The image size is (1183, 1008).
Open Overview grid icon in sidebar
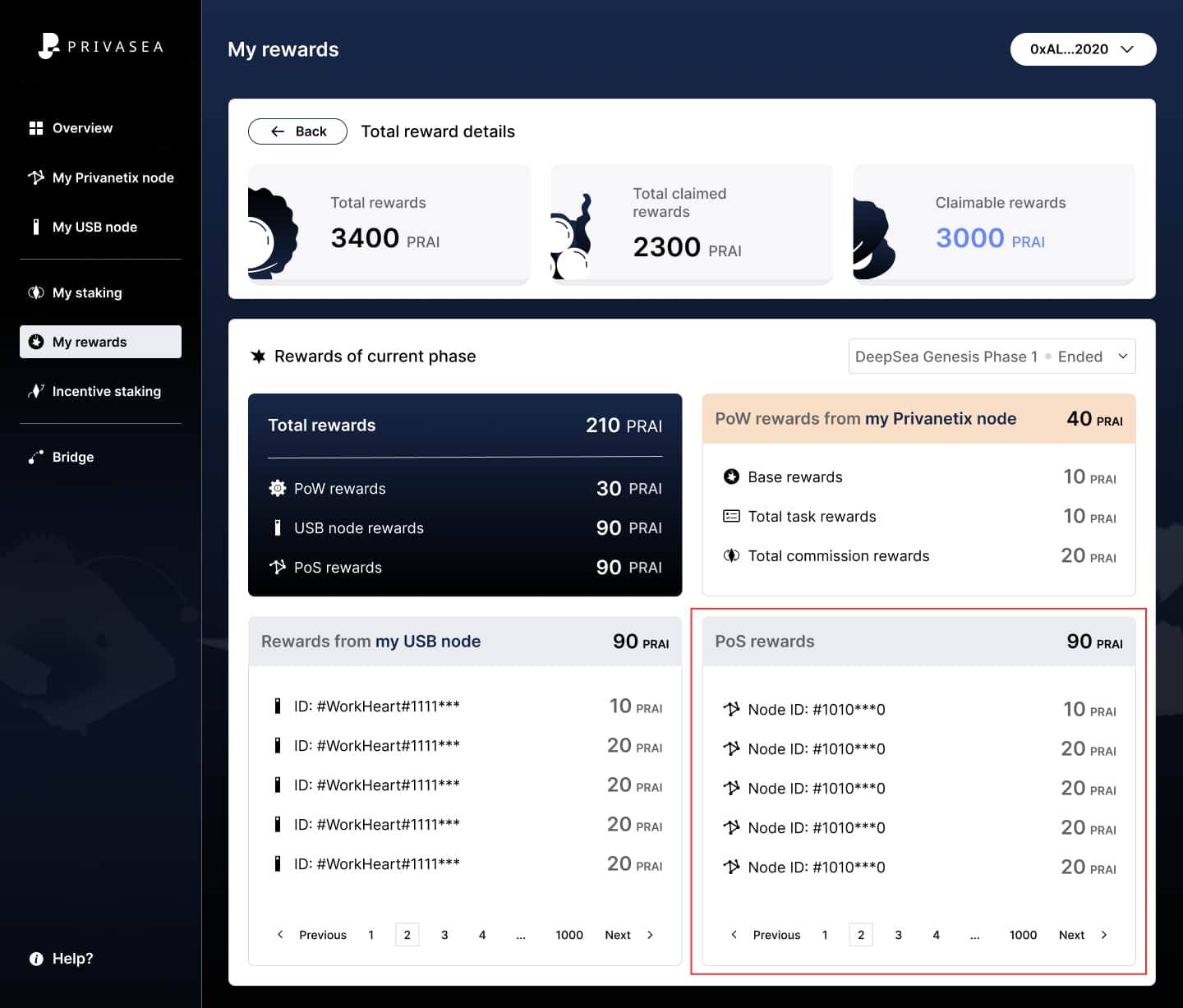(36, 128)
